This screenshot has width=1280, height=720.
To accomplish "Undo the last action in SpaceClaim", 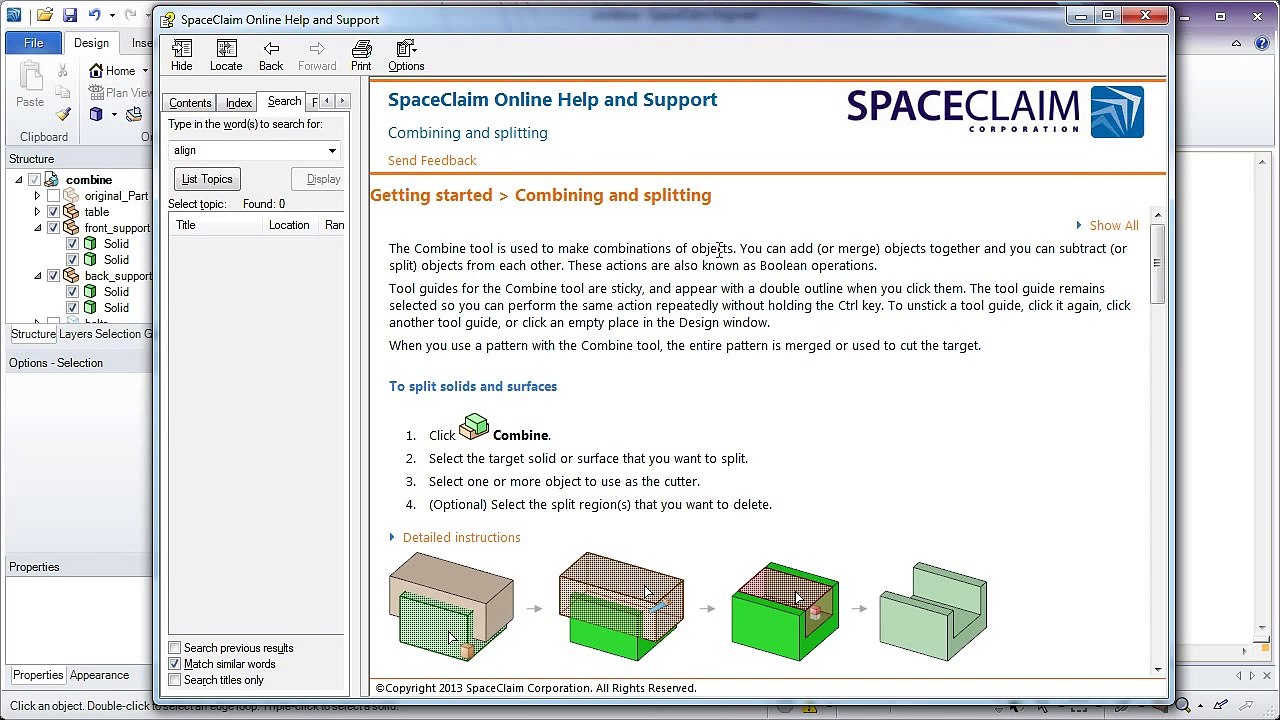I will 95,15.
